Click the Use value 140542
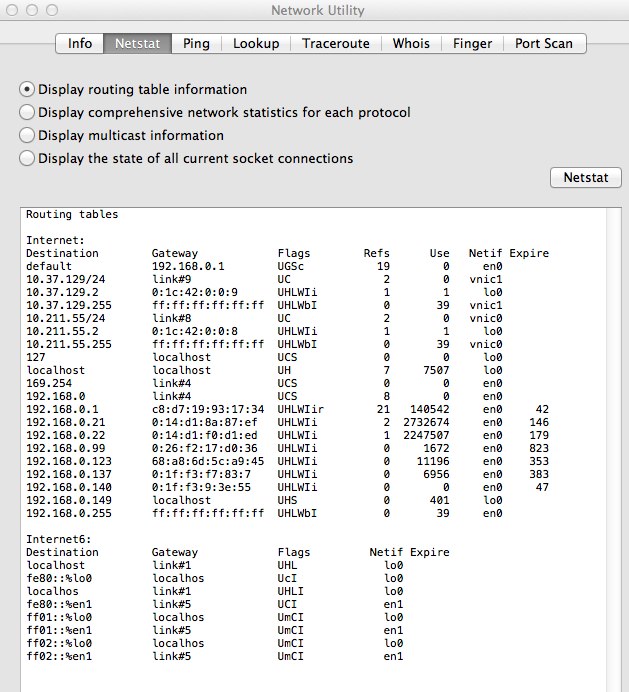629x692 pixels. point(429,410)
